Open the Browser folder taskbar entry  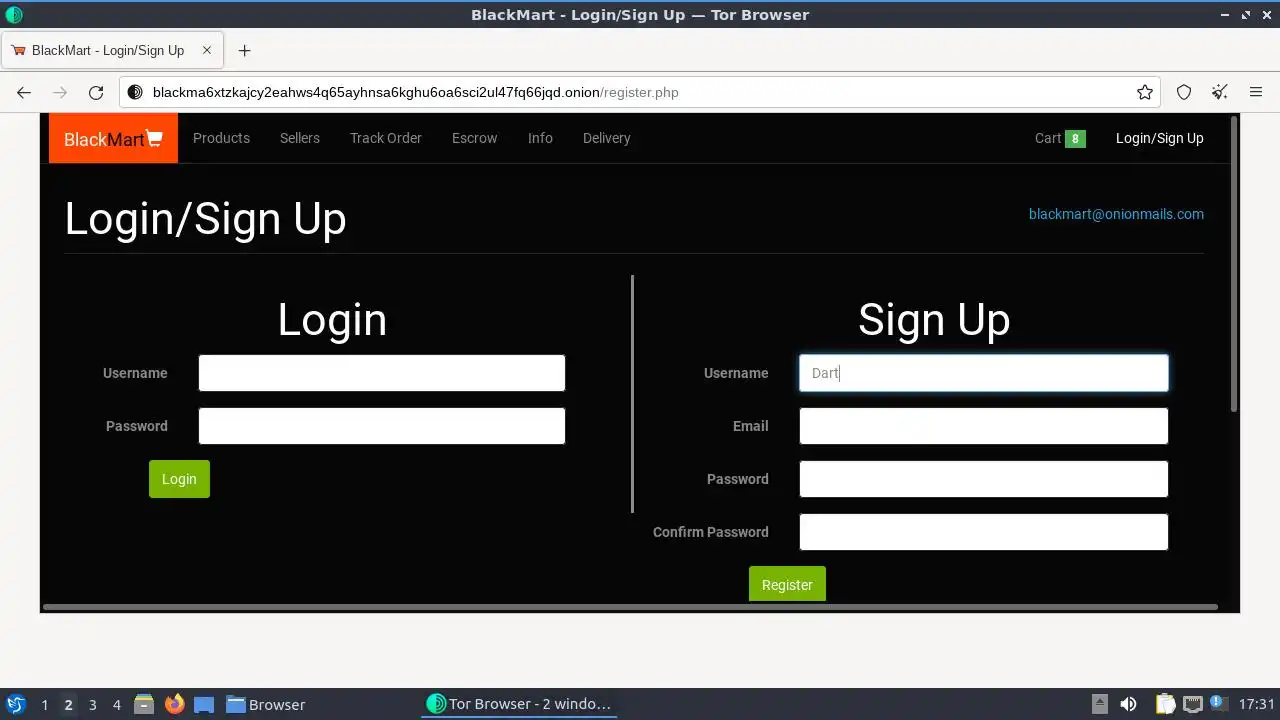(266, 704)
